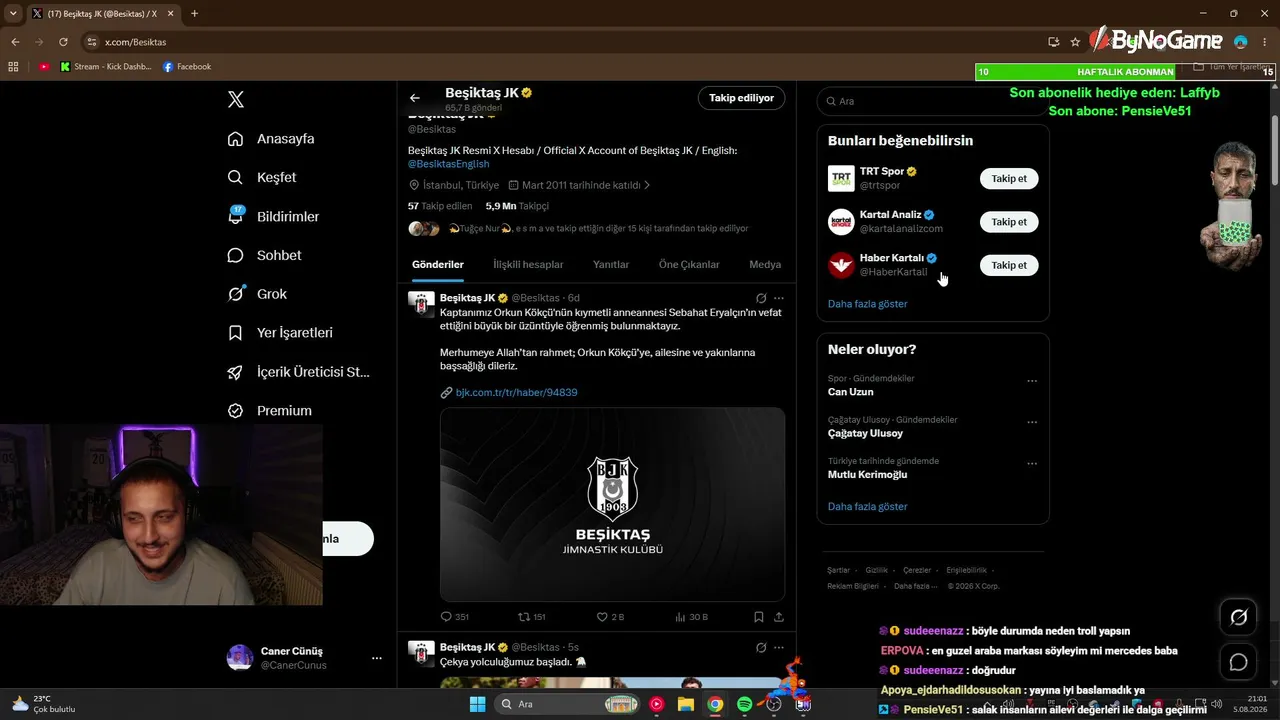Expand the Chrome tab search dropdown
The width and height of the screenshot is (1280, 720).
13,13
